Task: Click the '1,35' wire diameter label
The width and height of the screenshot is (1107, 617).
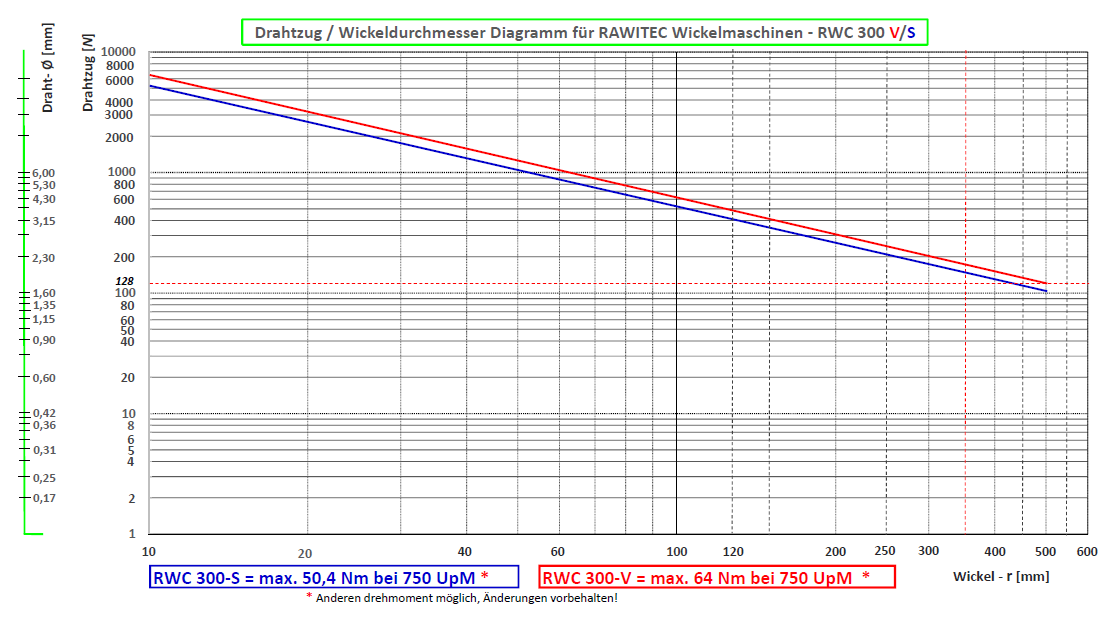Action: [44, 305]
